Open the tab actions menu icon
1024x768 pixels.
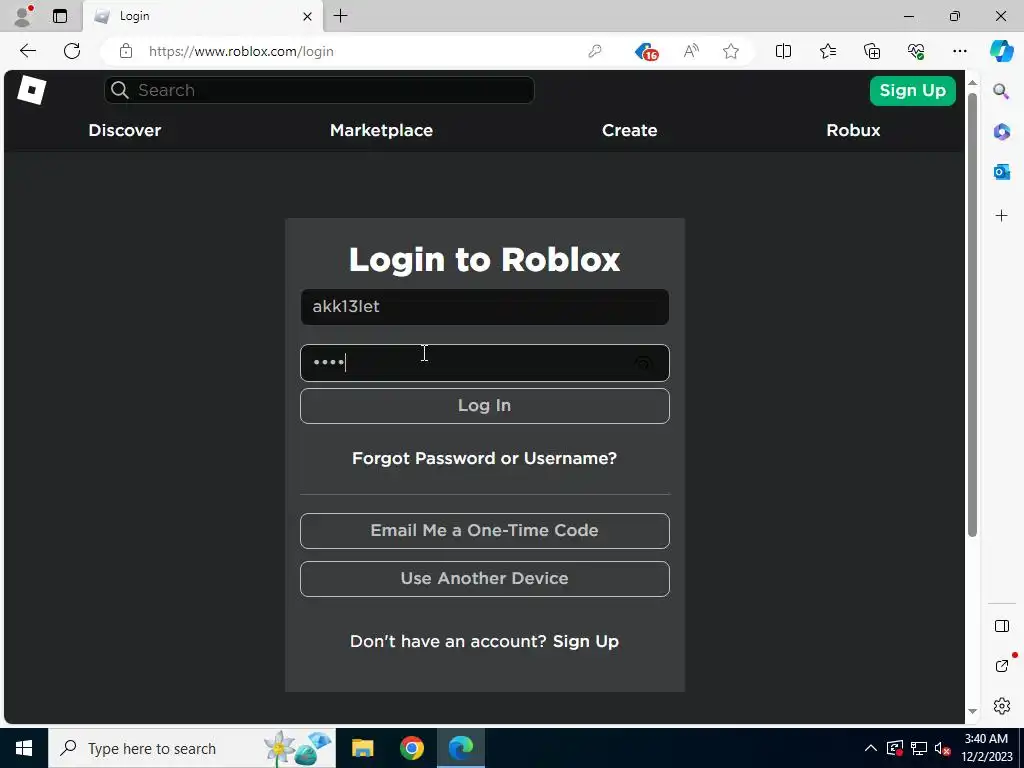(x=60, y=16)
